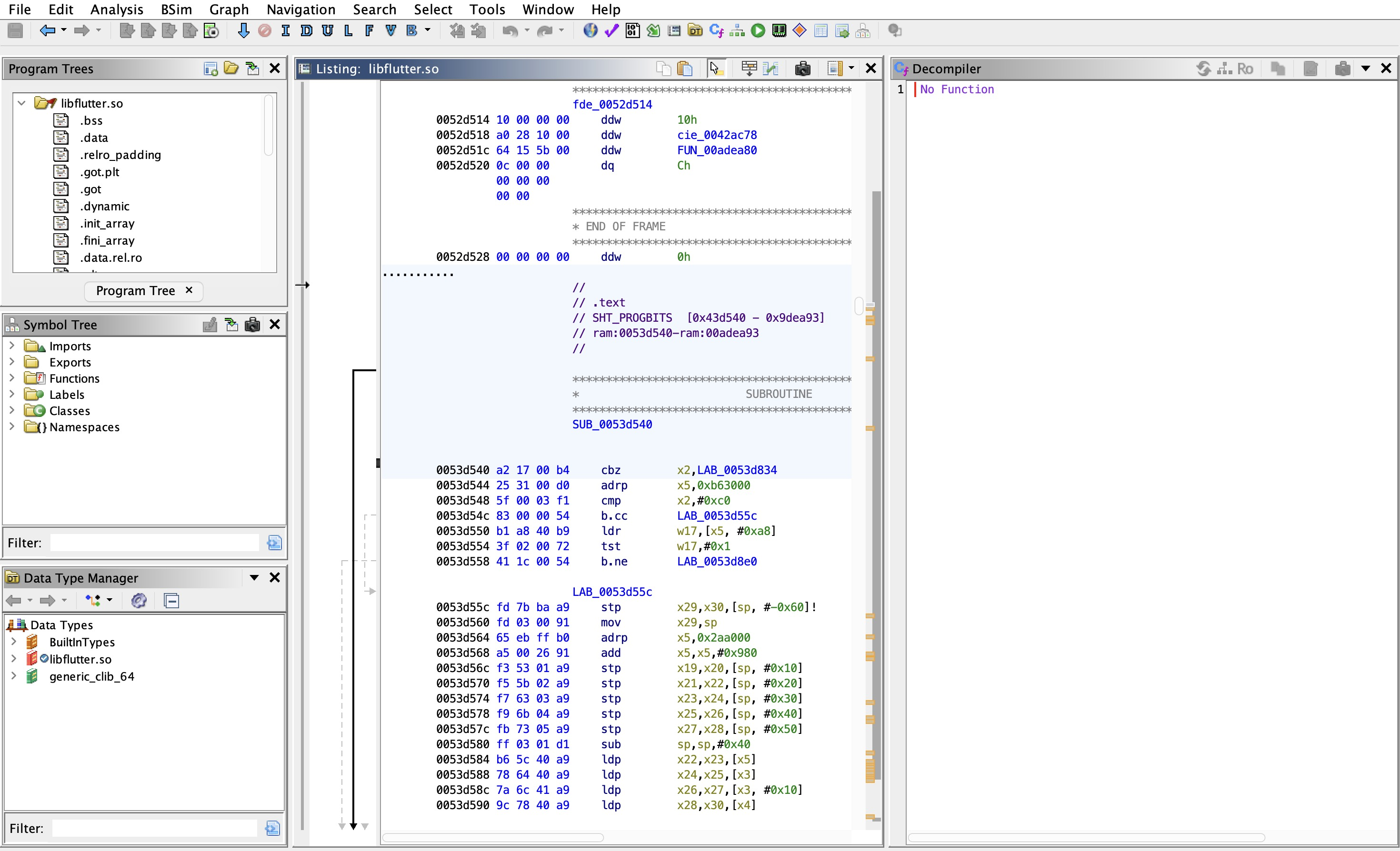Open the Data Type Manager menu arrow
The width and height of the screenshot is (1400, 851).
254,578
